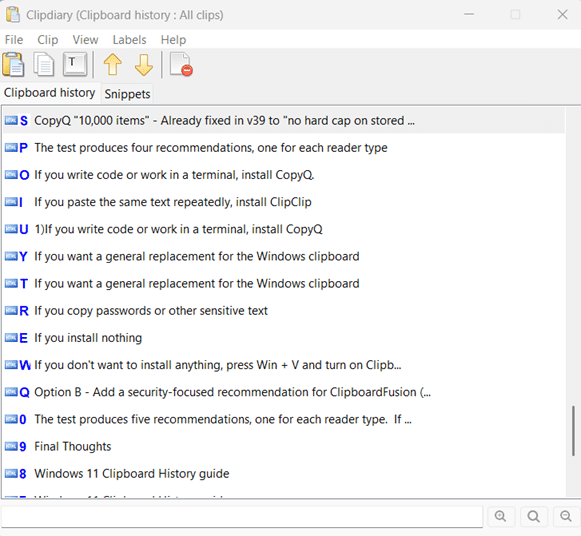Open the Labels menu

tap(130, 40)
